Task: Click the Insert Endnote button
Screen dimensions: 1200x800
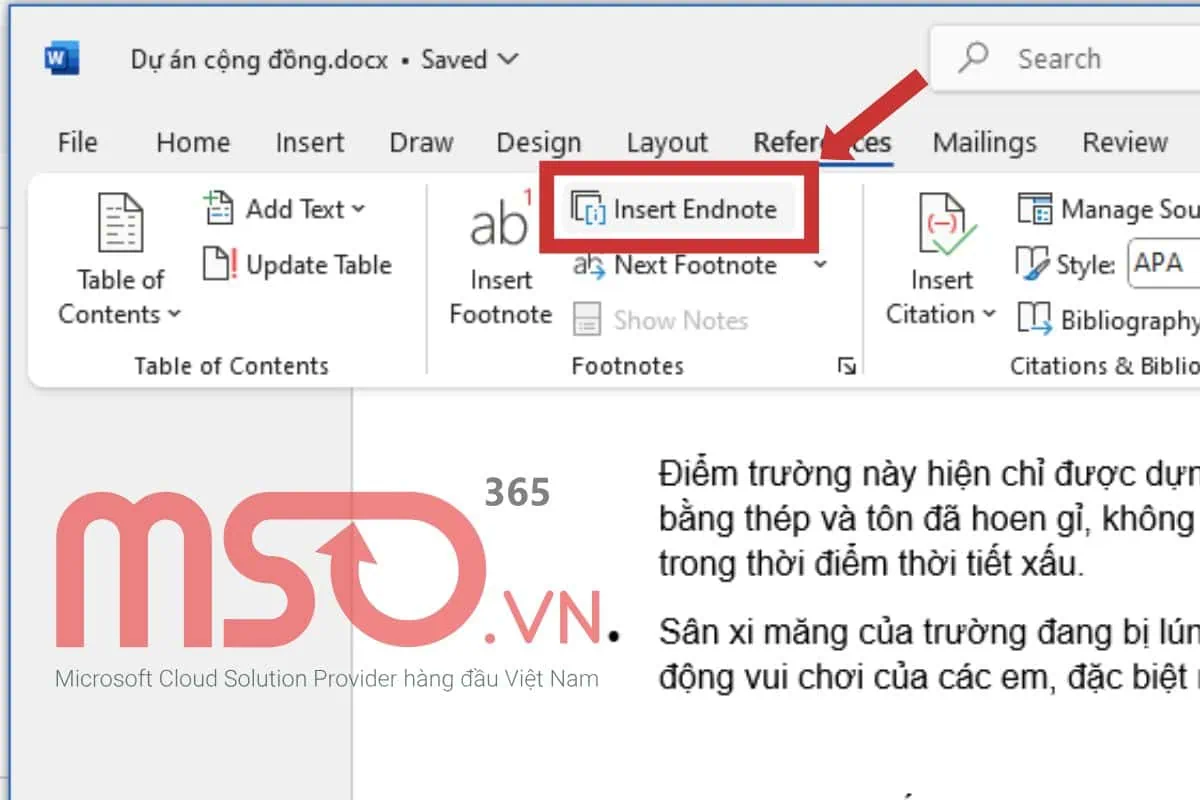Action: (676, 210)
